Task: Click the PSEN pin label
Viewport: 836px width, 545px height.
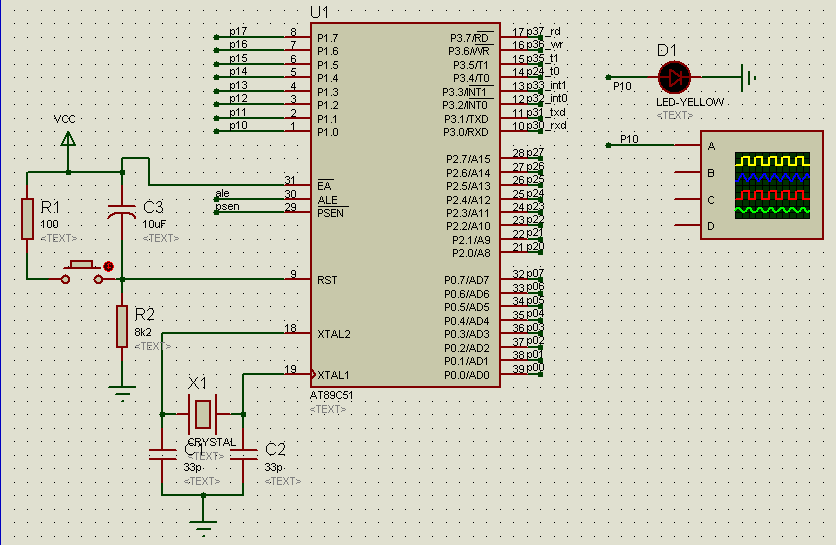Action: (x=330, y=213)
